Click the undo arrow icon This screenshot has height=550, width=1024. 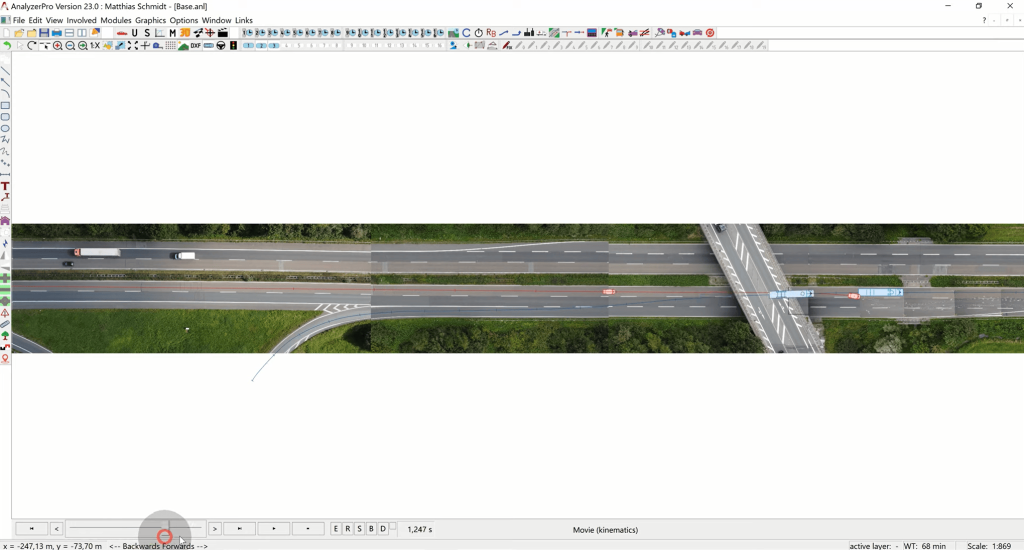coord(7,46)
